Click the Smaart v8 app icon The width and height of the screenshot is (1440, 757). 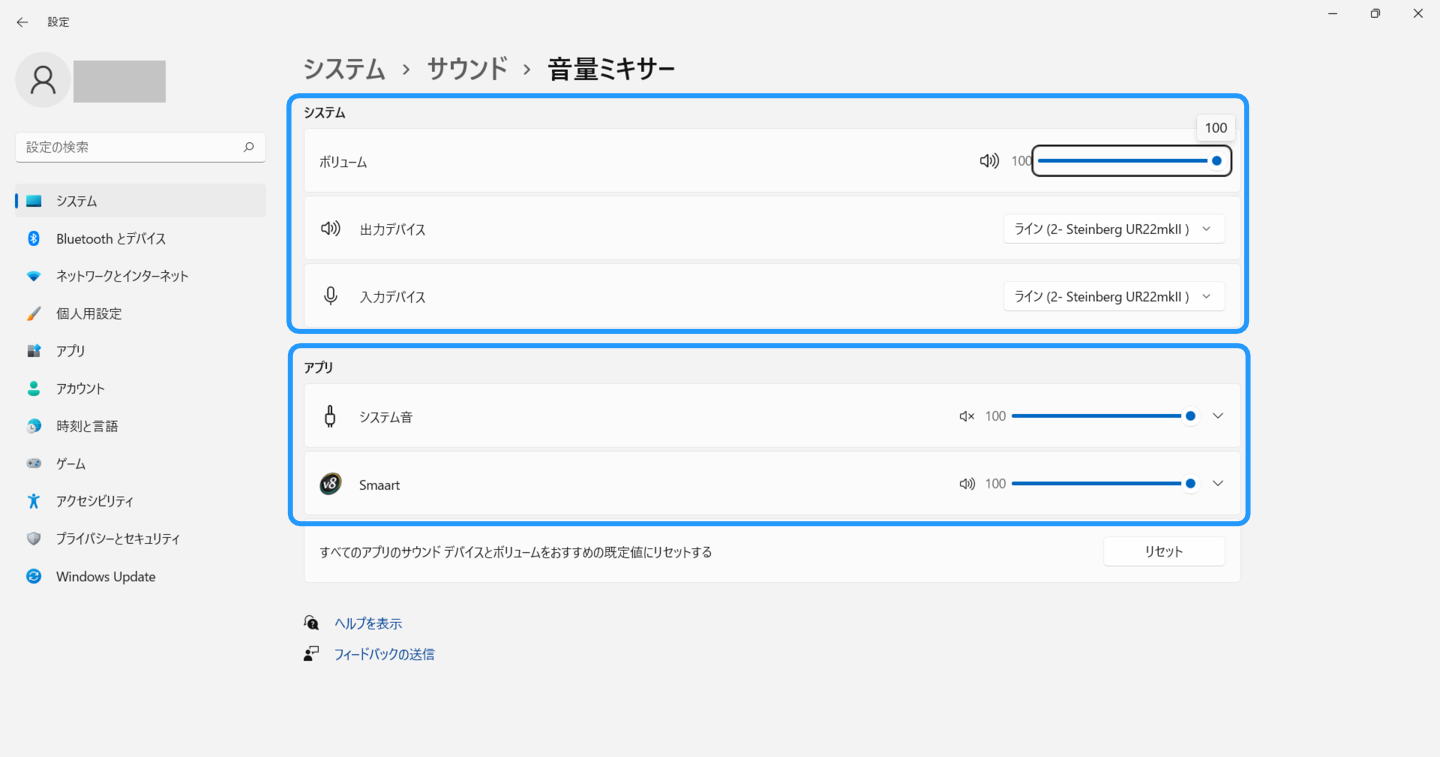330,484
